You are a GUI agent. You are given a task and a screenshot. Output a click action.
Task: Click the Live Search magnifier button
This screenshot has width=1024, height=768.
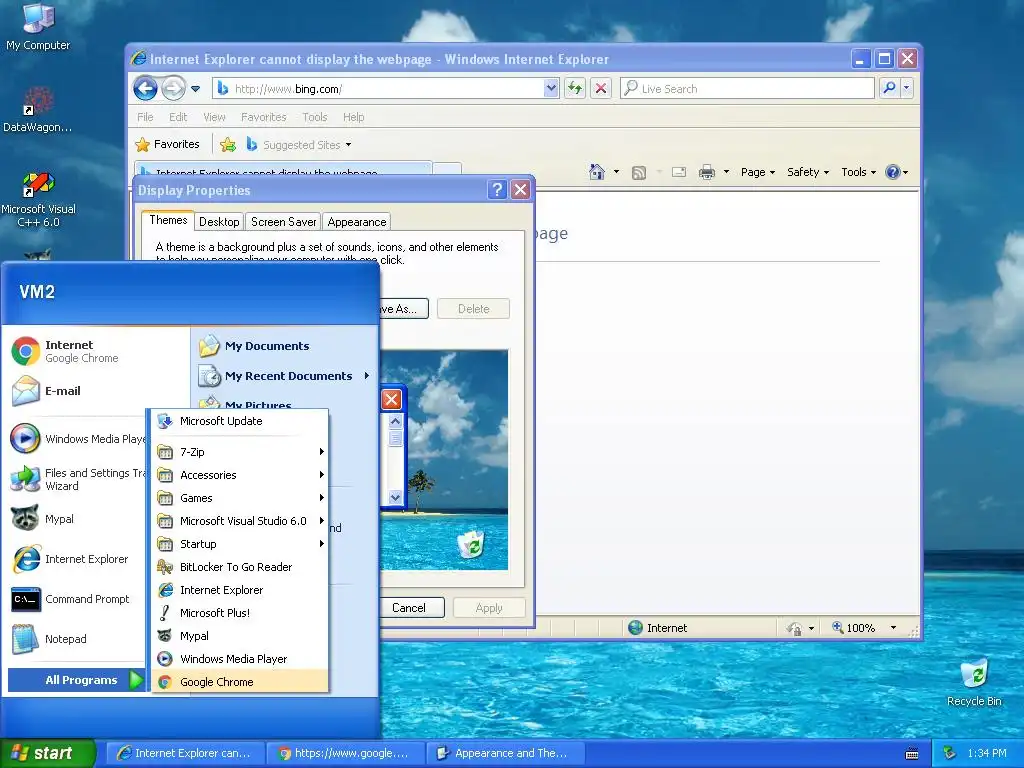[889, 88]
